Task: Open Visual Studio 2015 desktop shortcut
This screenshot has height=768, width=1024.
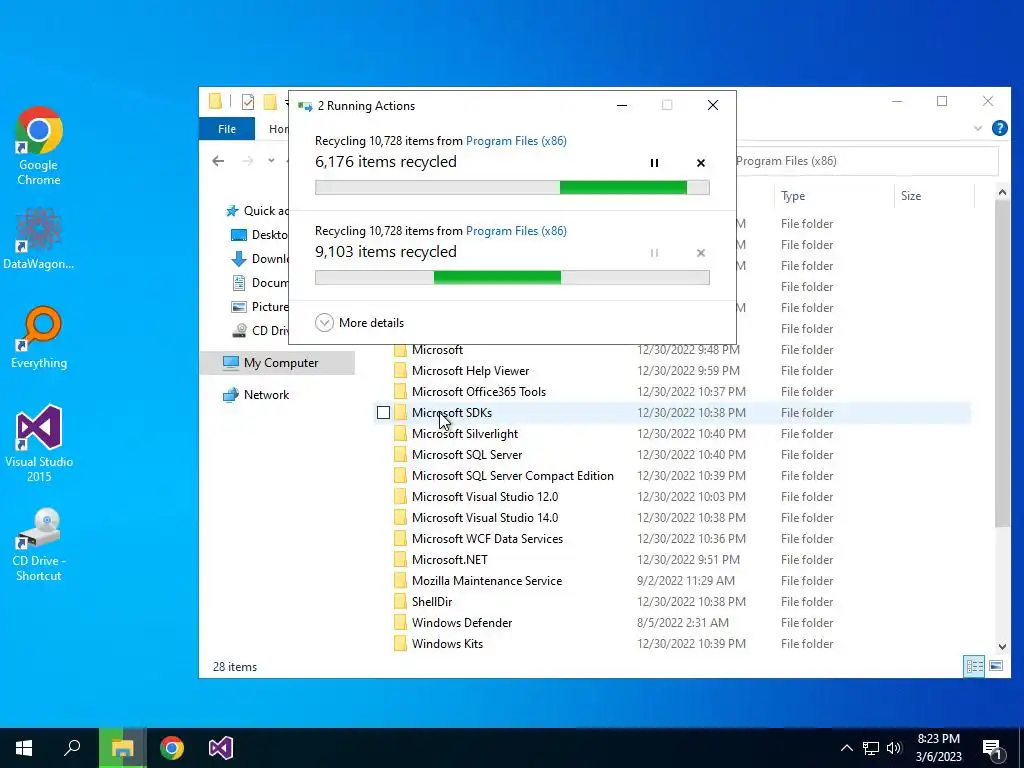Action: [39, 443]
